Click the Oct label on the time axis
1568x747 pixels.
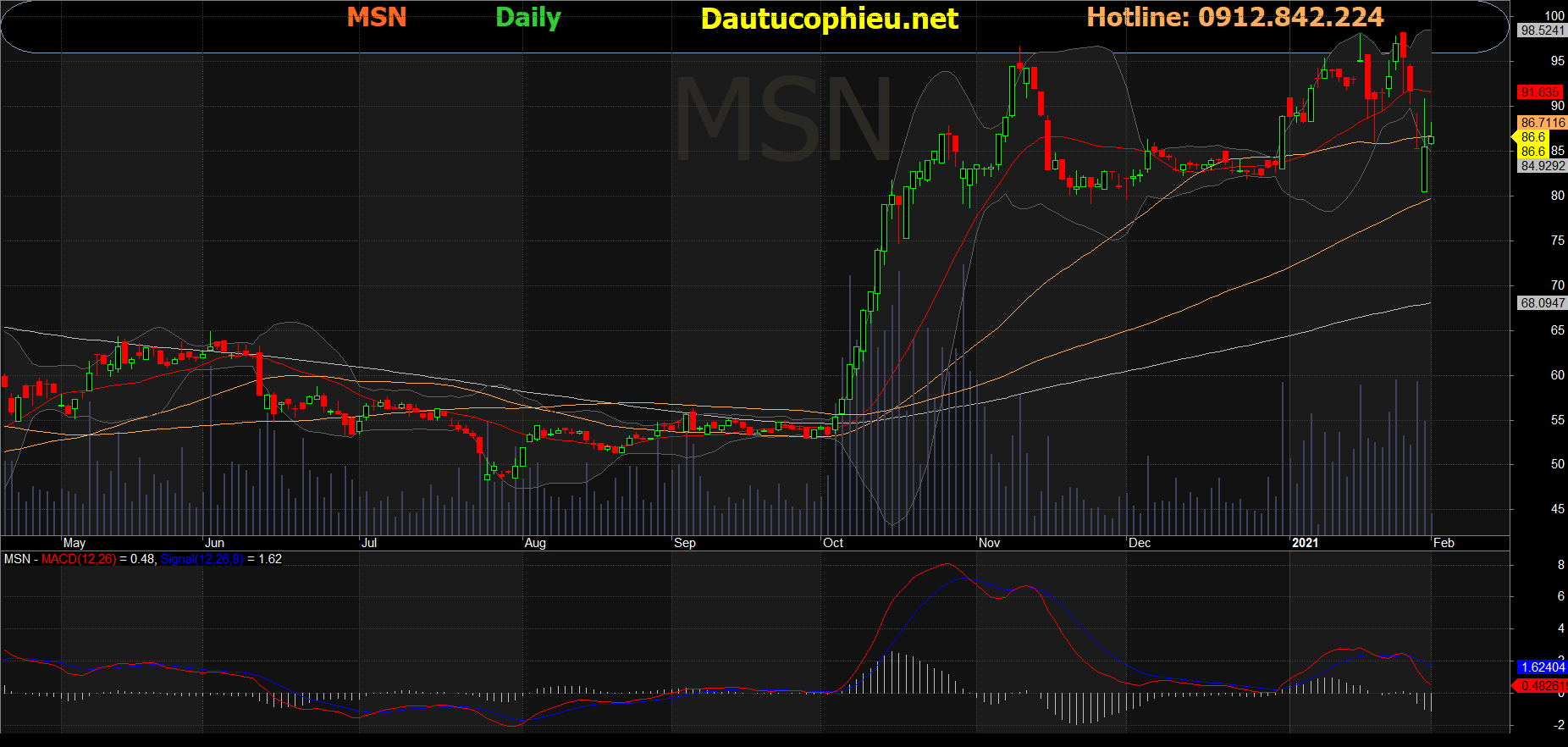(x=833, y=543)
